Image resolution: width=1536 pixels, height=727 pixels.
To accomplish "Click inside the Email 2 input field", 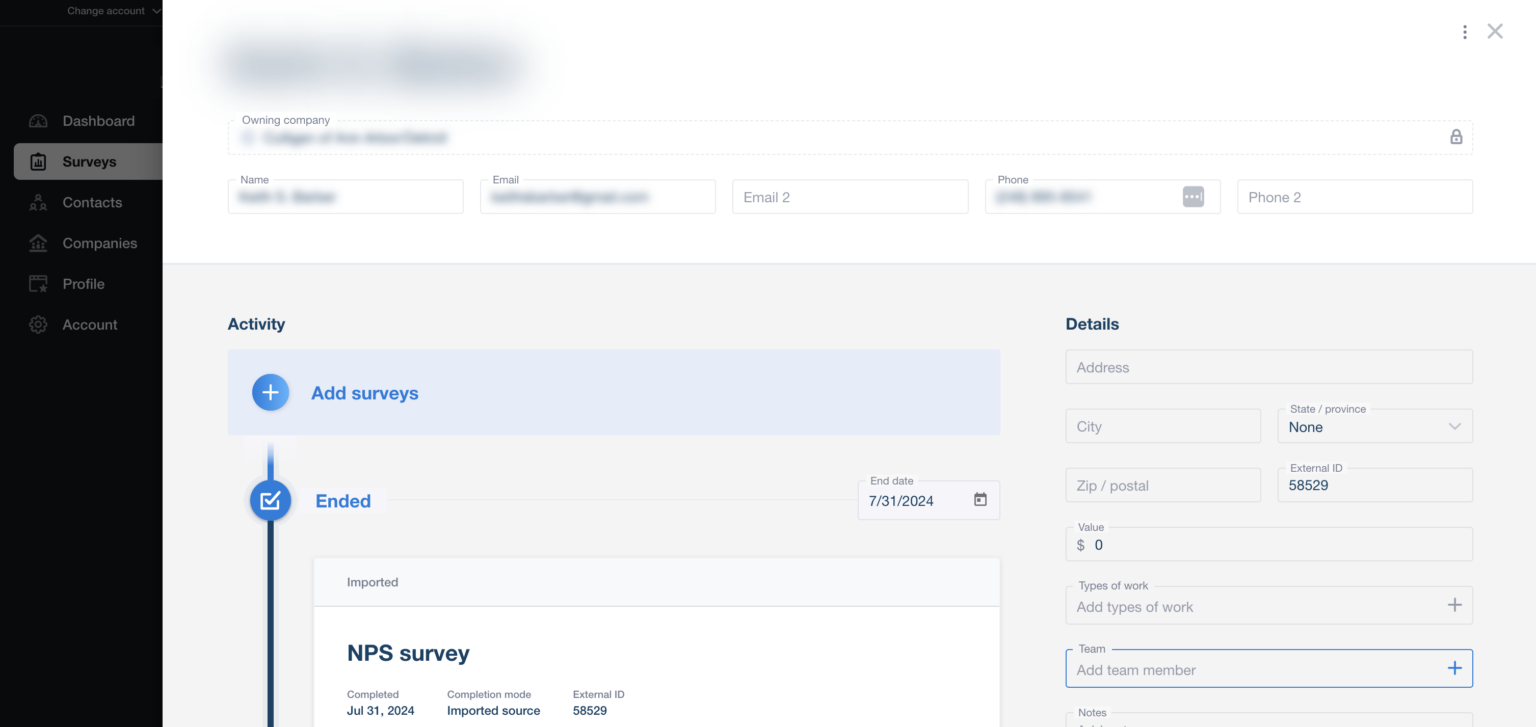I will [x=849, y=196].
